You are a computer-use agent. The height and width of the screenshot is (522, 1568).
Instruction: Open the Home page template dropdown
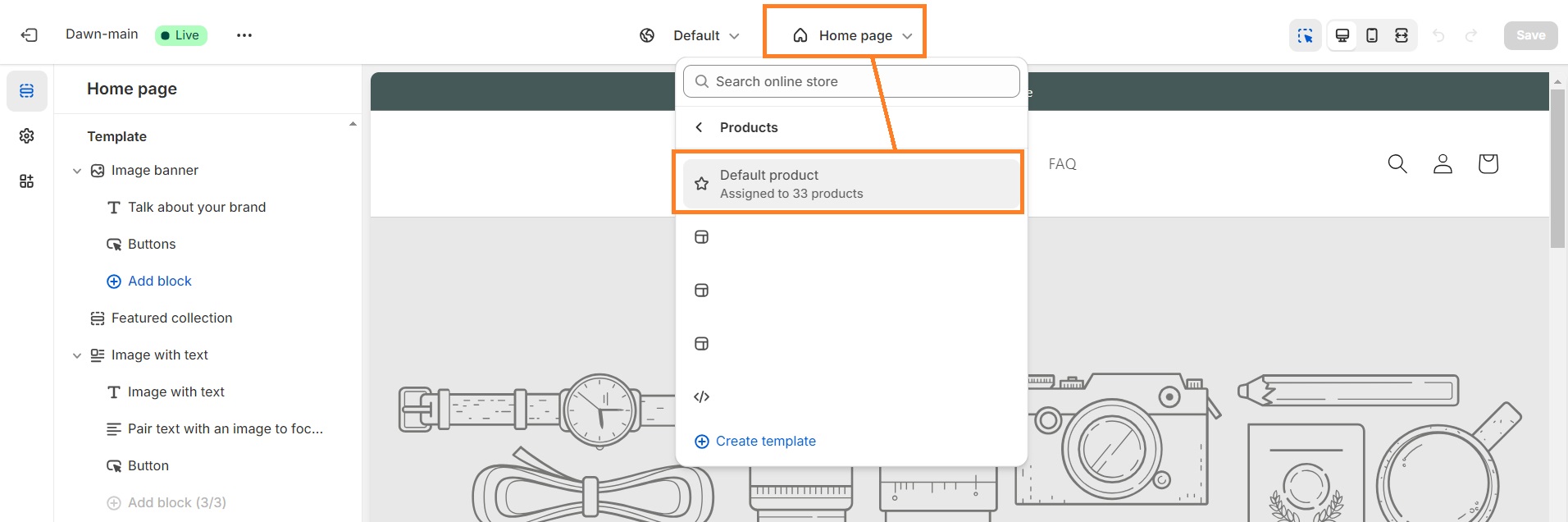853,35
